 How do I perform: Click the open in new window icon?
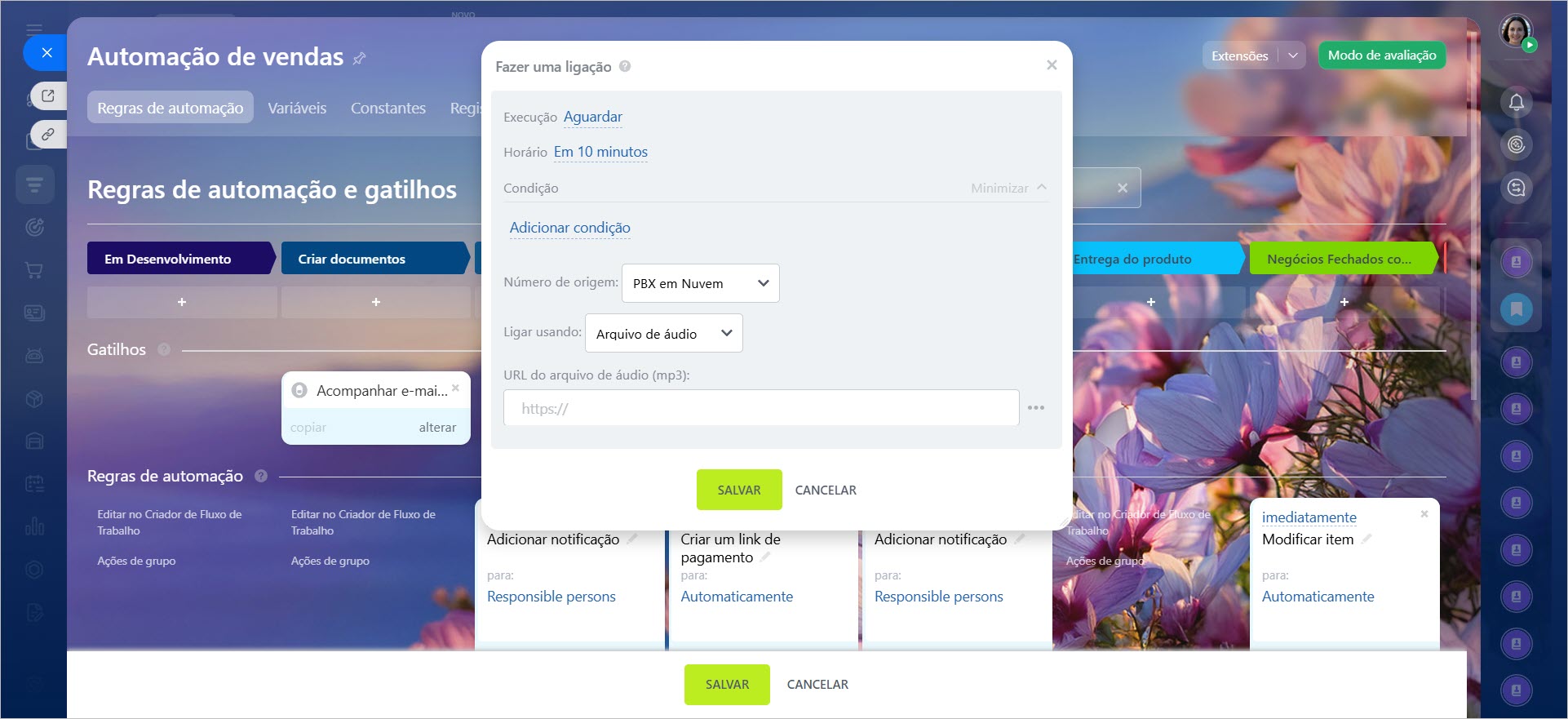(x=48, y=95)
